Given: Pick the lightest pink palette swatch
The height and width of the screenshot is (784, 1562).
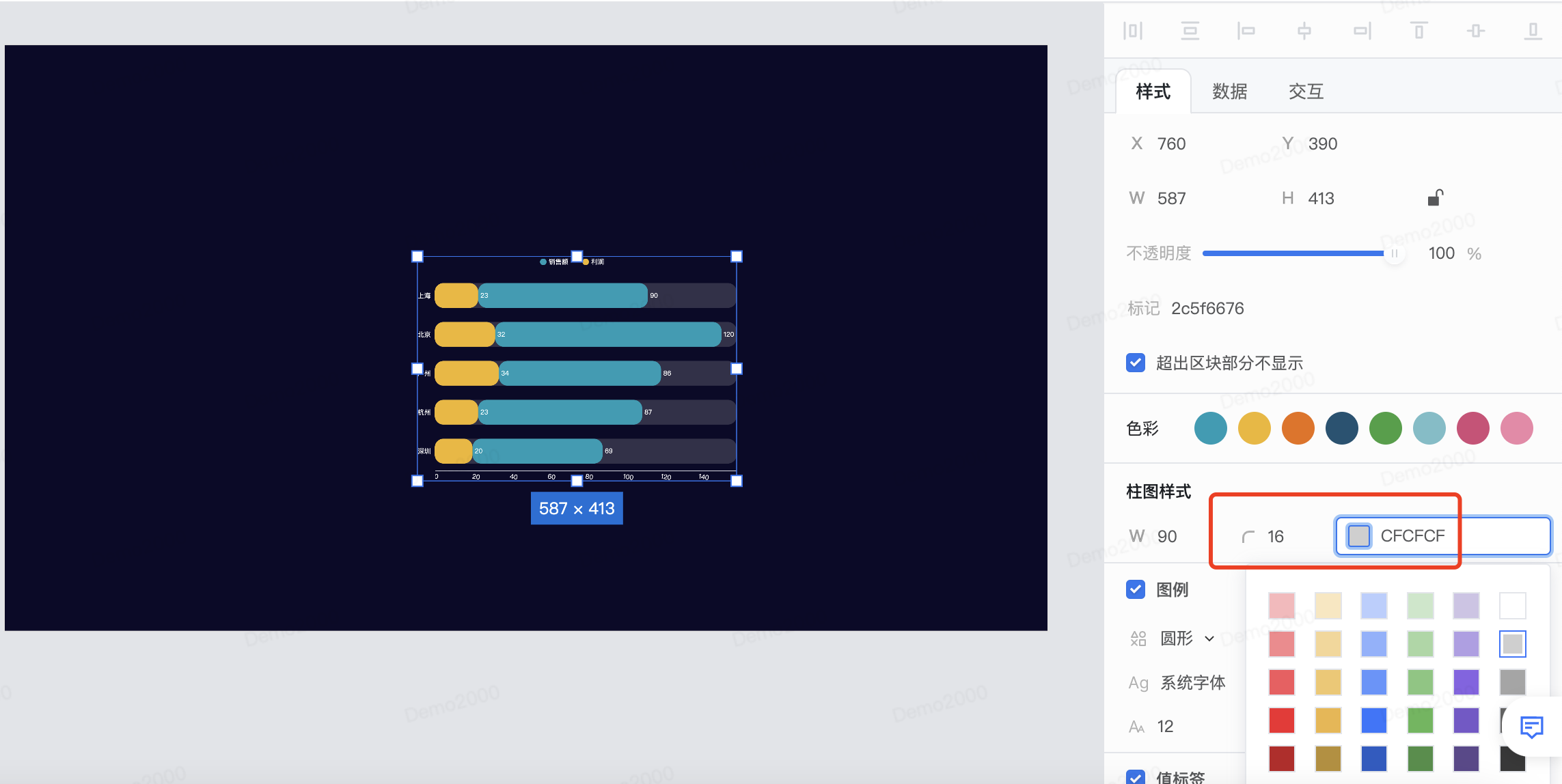Looking at the screenshot, I should click(x=1282, y=606).
